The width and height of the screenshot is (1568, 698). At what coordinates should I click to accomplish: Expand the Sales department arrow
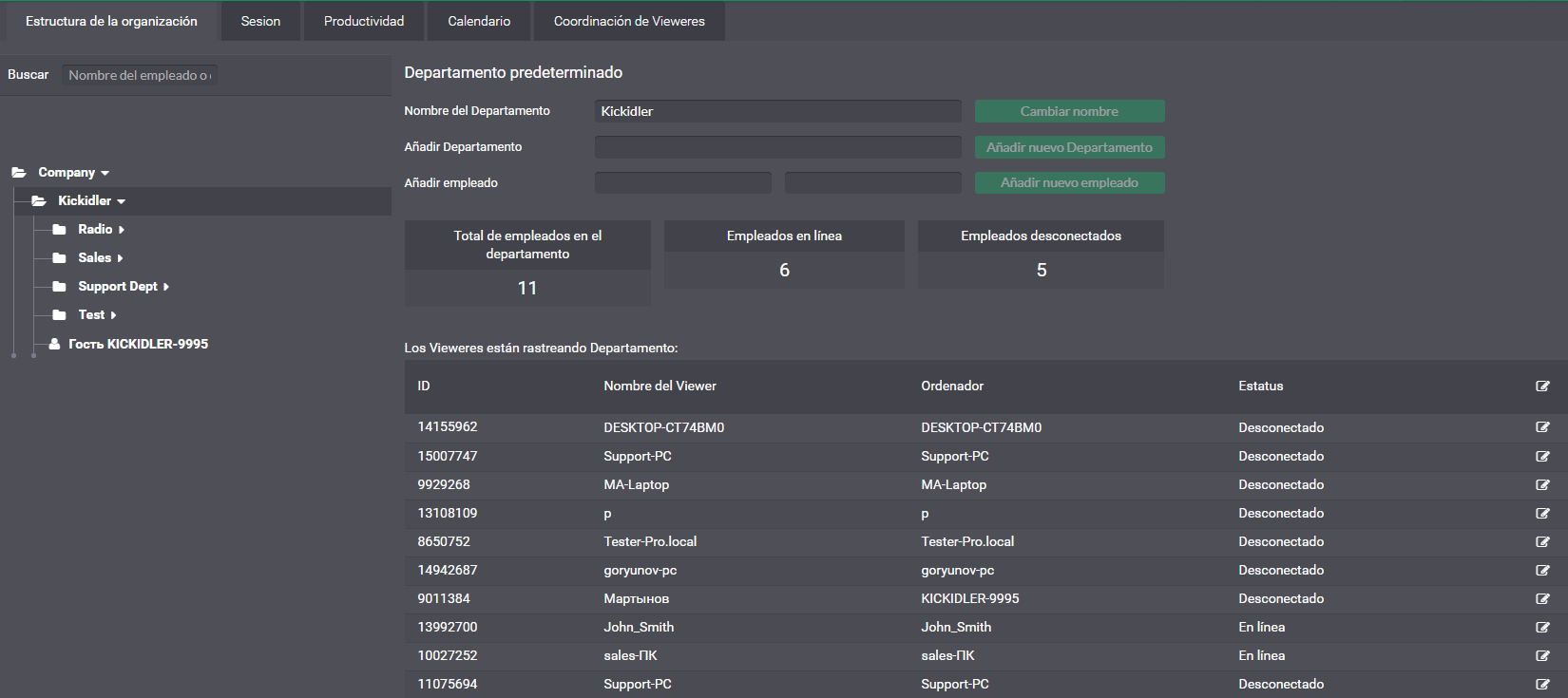point(120,258)
